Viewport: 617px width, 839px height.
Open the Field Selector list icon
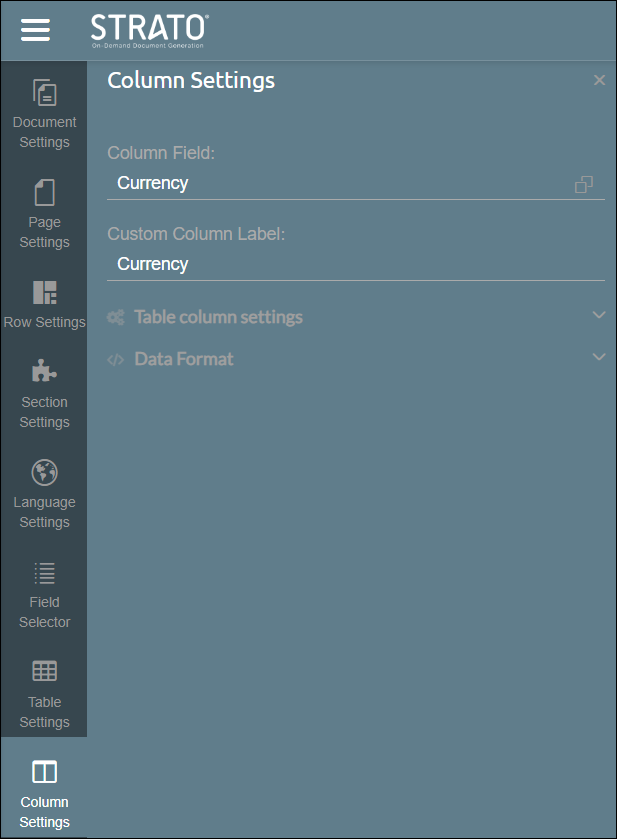pos(45,572)
